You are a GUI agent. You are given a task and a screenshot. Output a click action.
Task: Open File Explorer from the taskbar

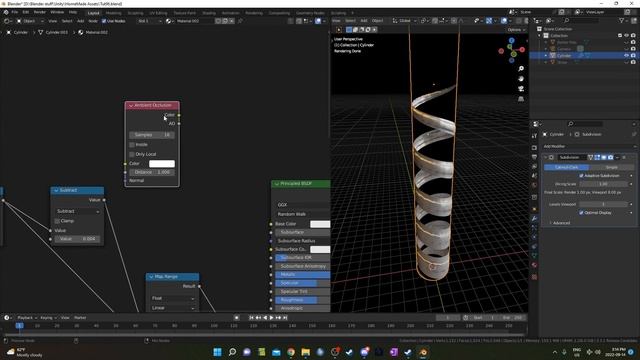pyautogui.click(x=306, y=352)
